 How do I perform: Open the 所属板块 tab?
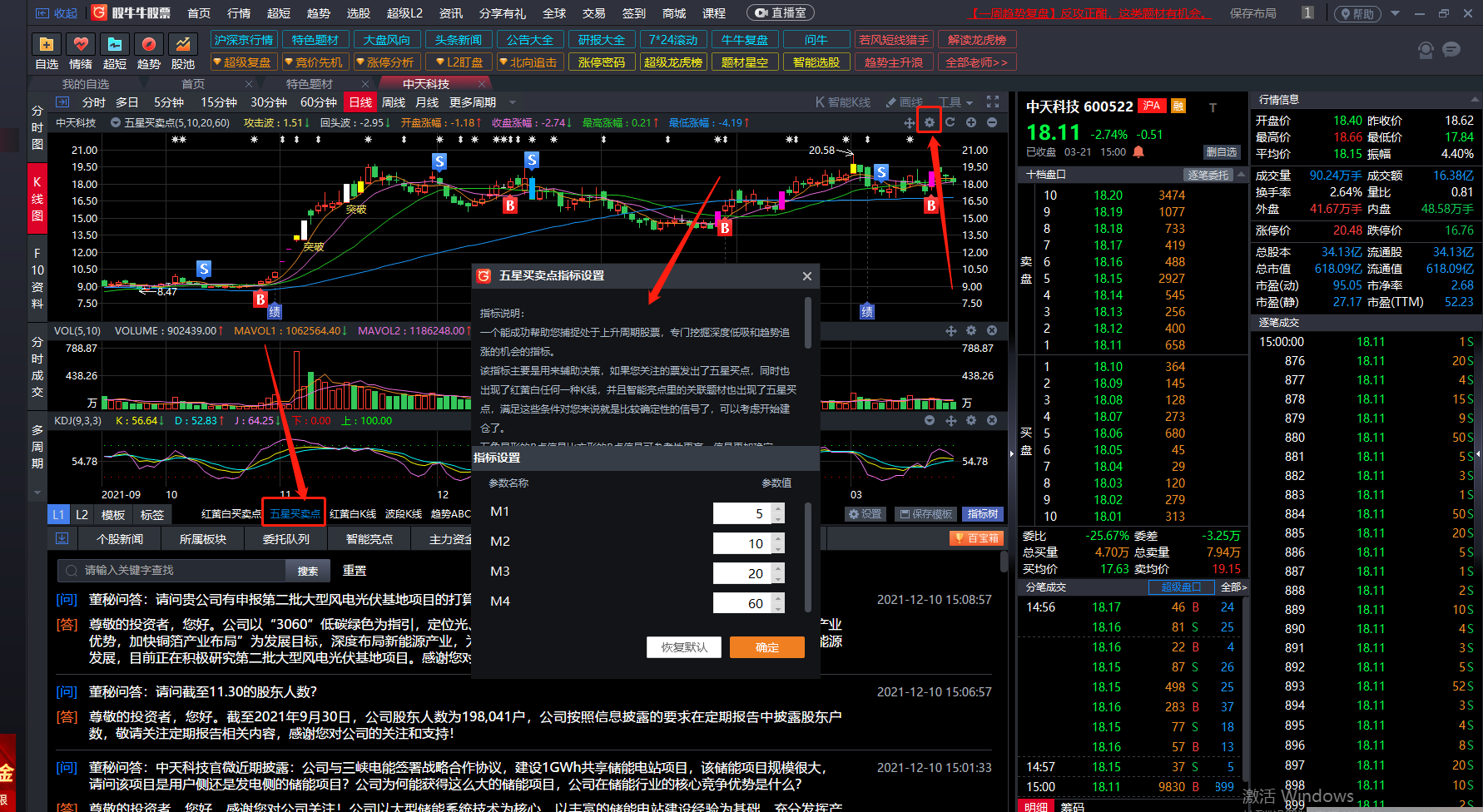pyautogui.click(x=203, y=539)
